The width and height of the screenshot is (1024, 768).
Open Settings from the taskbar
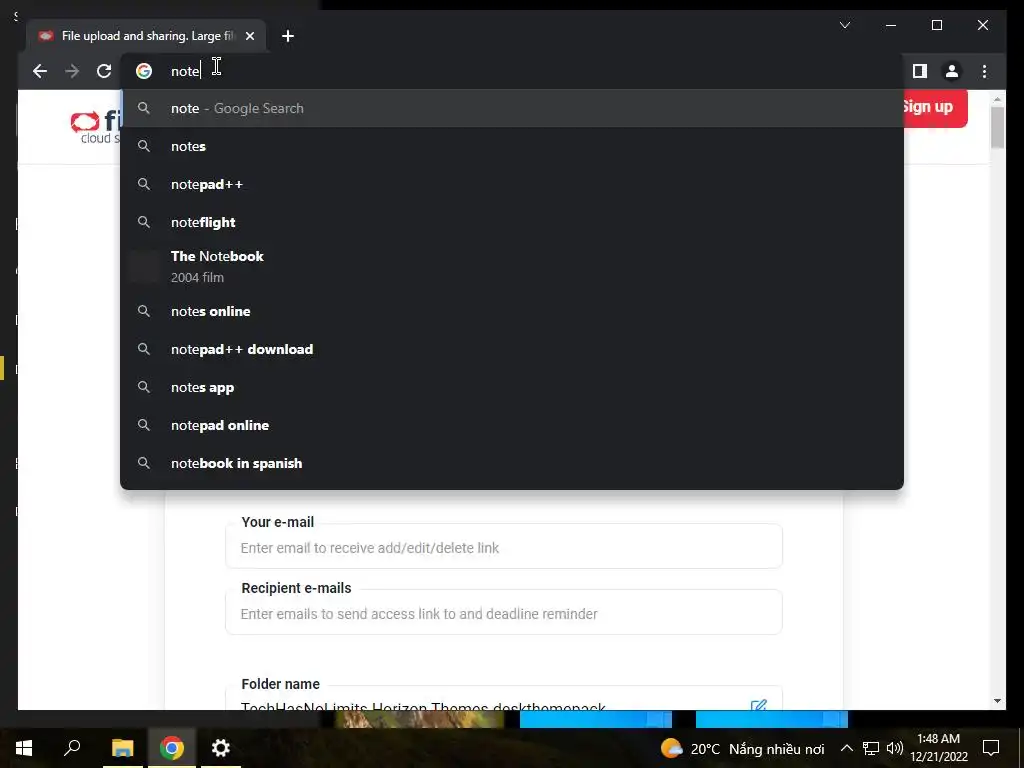tap(221, 748)
